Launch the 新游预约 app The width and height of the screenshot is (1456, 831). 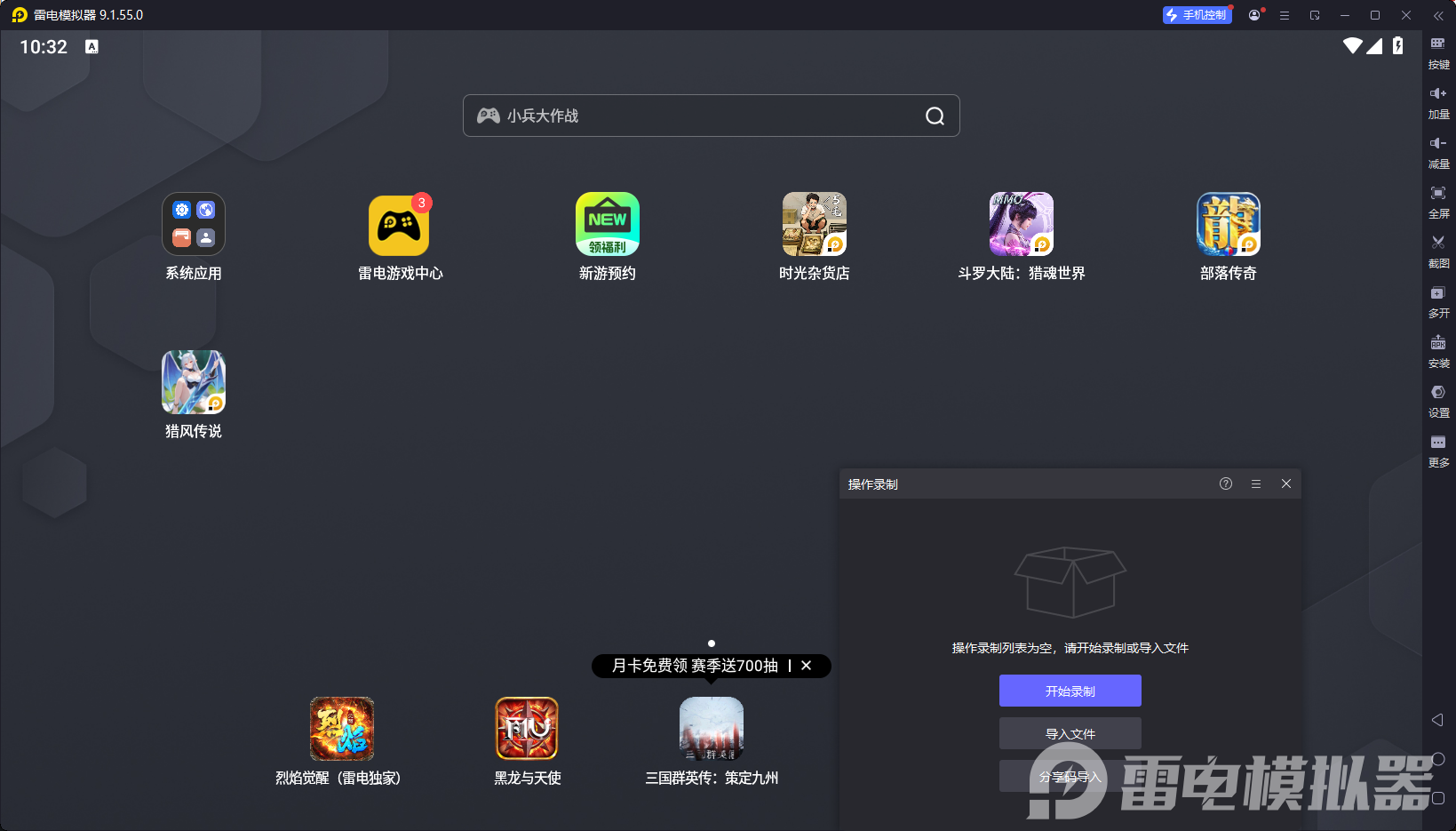click(x=607, y=225)
